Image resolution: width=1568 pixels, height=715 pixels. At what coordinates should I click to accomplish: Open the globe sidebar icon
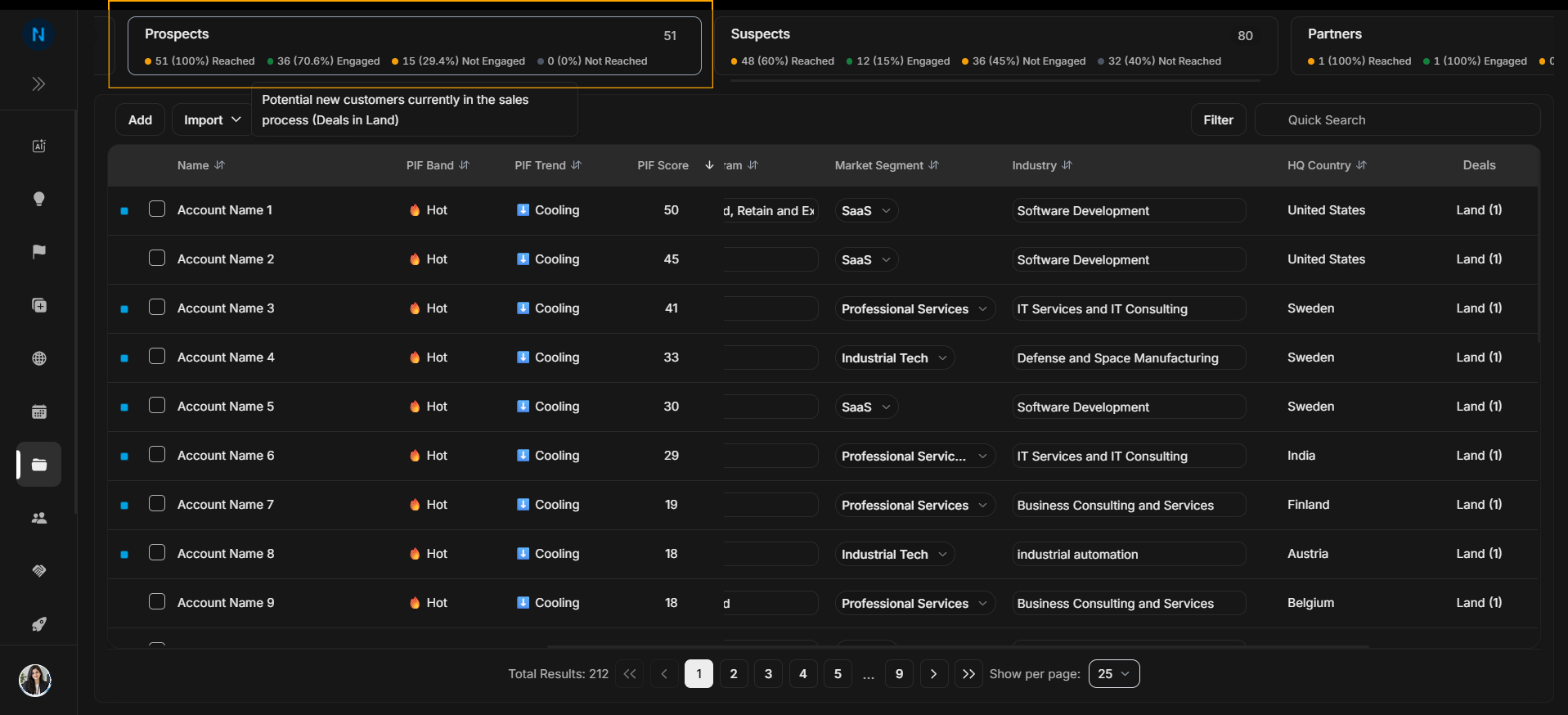(x=38, y=358)
